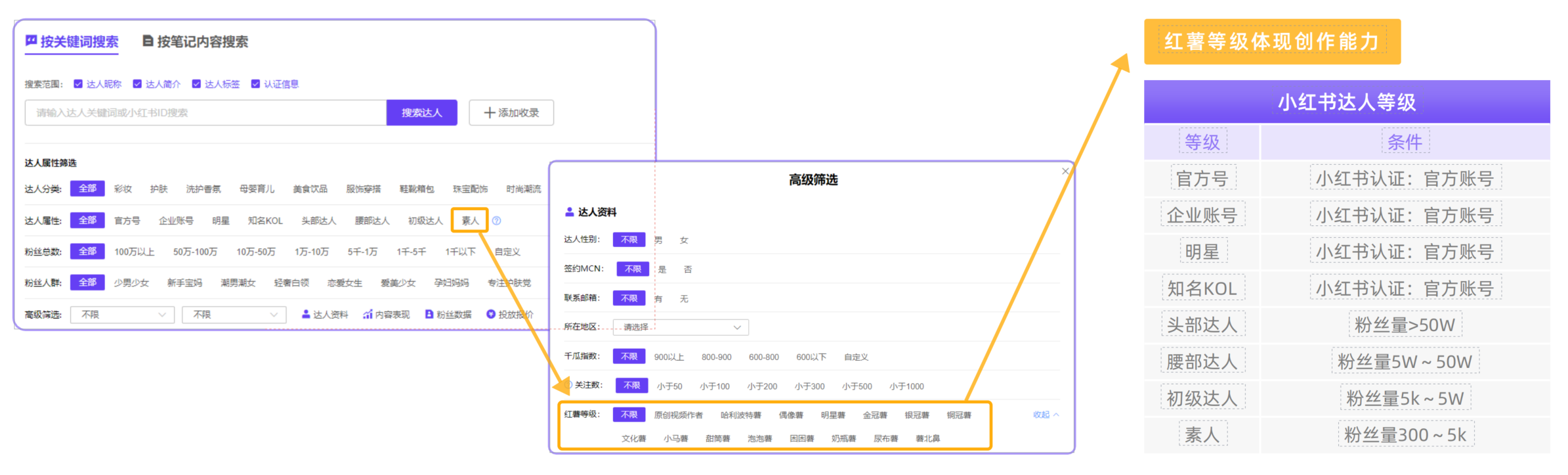Collapse 红薯等级 with 收起
Viewport: 1568px width, 475px height.
click(x=1046, y=415)
